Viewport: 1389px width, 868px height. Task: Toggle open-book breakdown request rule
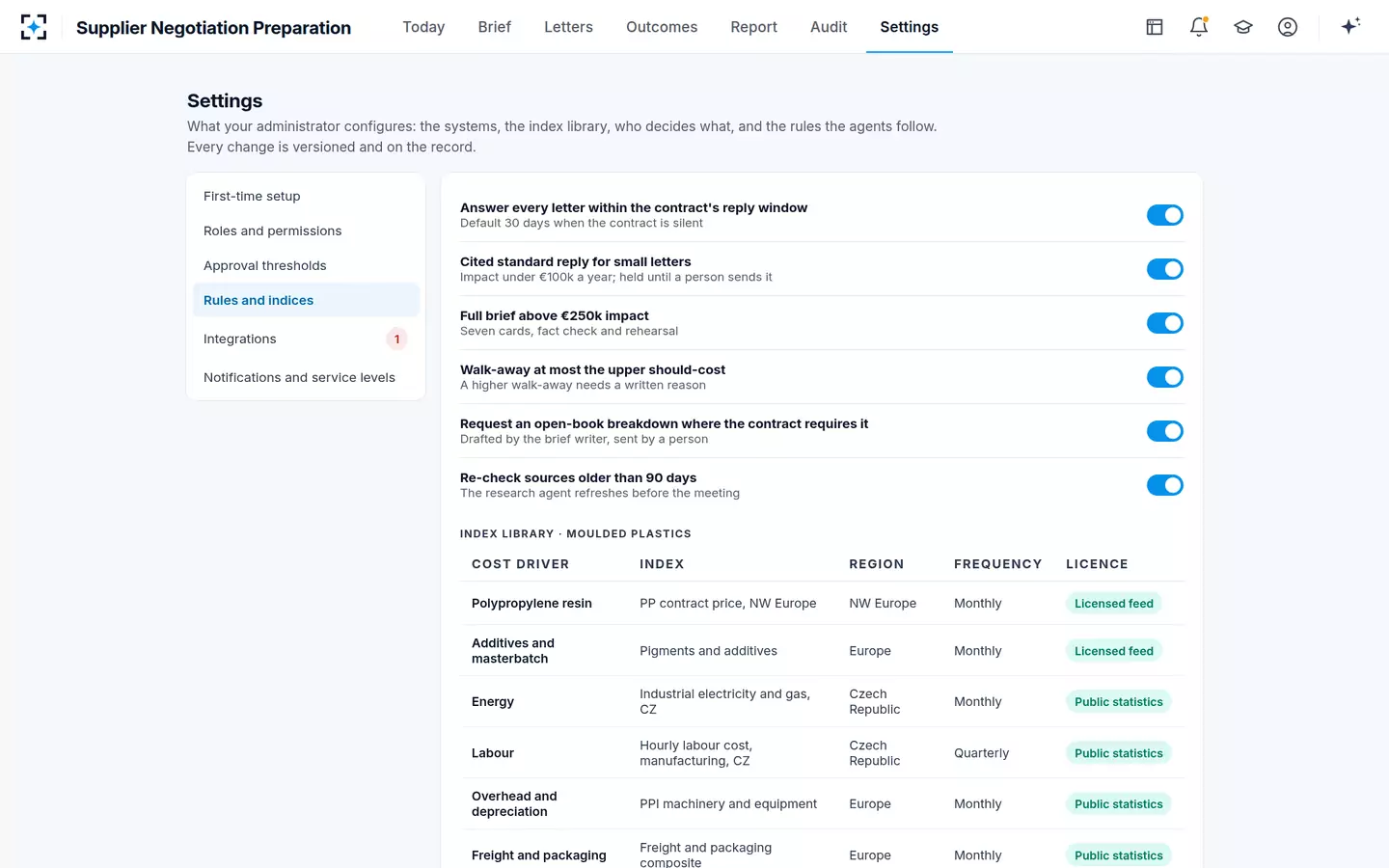1165,431
